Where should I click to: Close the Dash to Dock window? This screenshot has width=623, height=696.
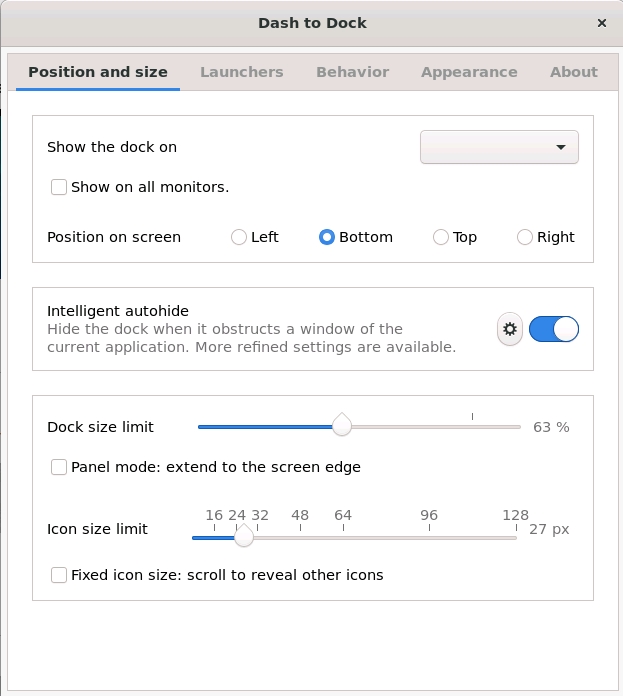tap(602, 23)
